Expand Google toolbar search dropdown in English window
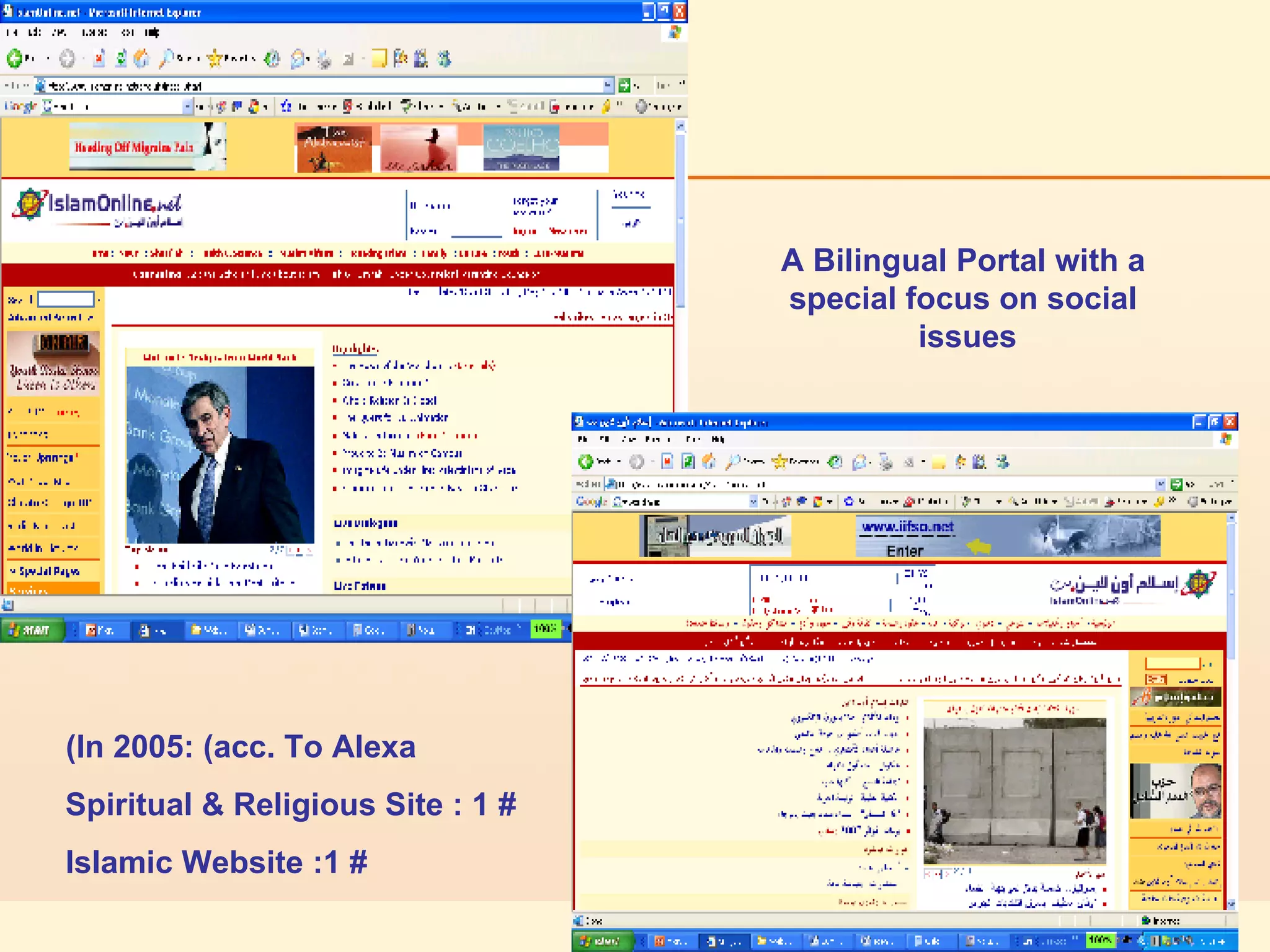This screenshot has height=952, width=1270. [x=188, y=107]
